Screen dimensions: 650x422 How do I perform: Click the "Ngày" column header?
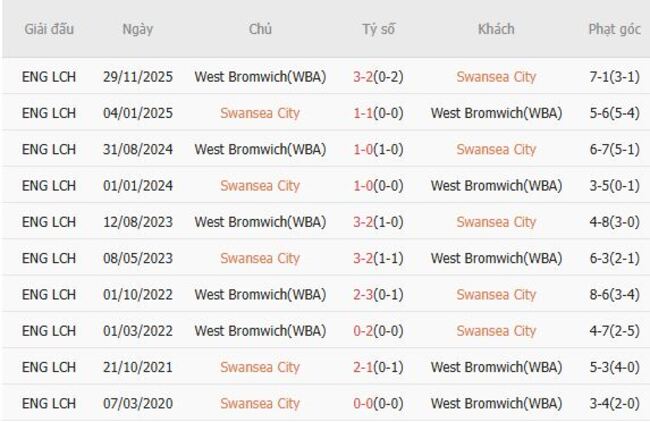(x=138, y=29)
